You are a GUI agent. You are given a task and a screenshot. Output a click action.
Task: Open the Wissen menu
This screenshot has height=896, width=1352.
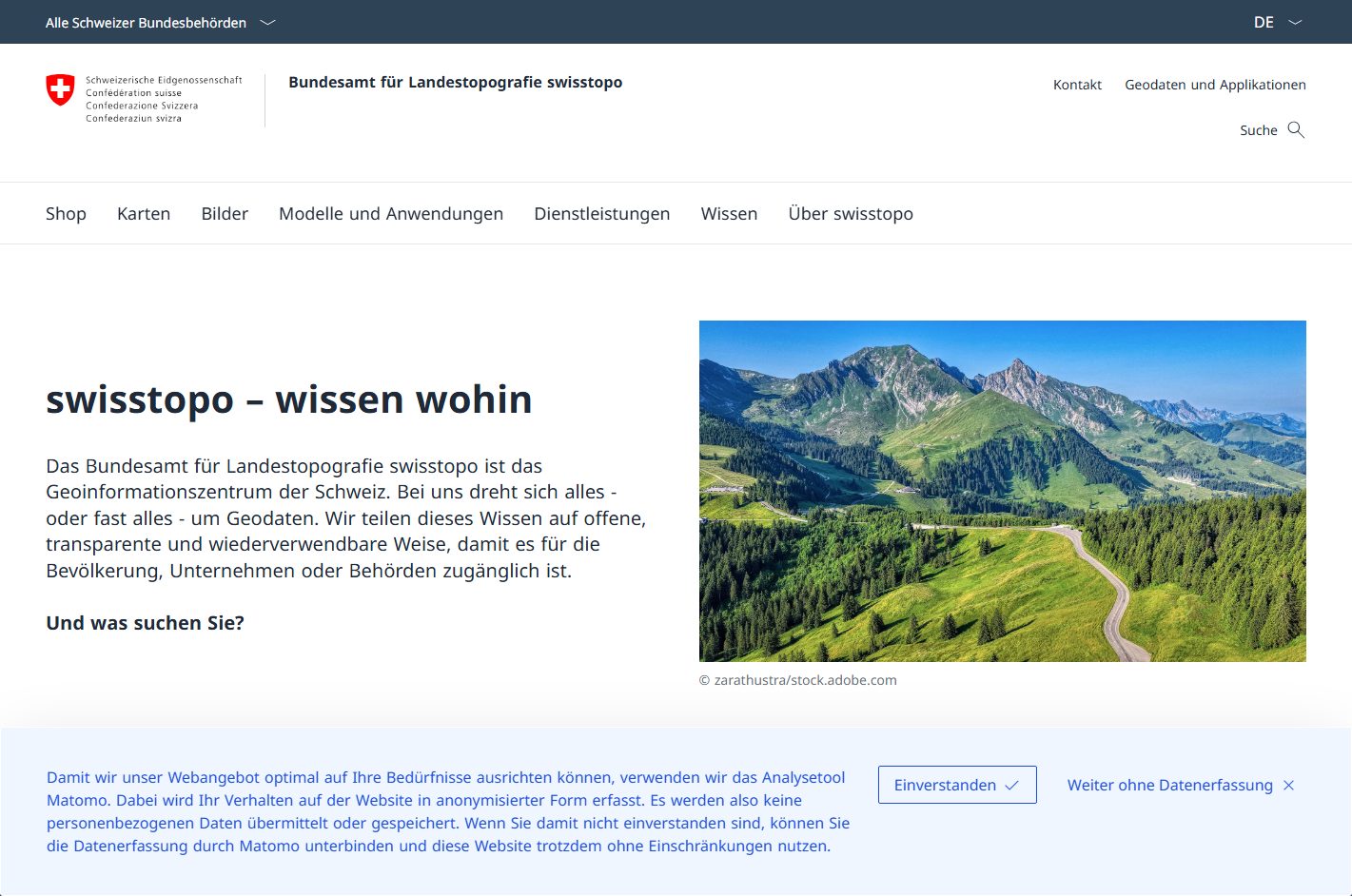pyautogui.click(x=729, y=214)
